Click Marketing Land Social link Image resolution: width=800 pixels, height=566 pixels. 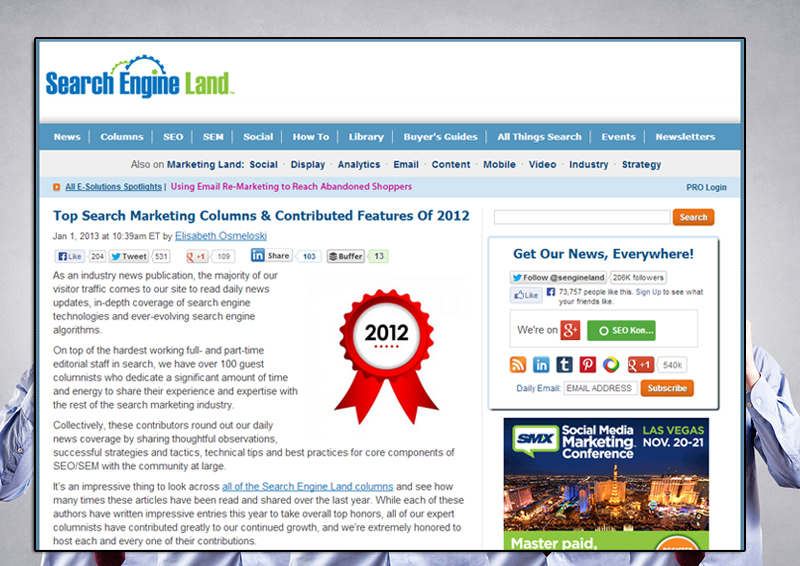tap(263, 164)
